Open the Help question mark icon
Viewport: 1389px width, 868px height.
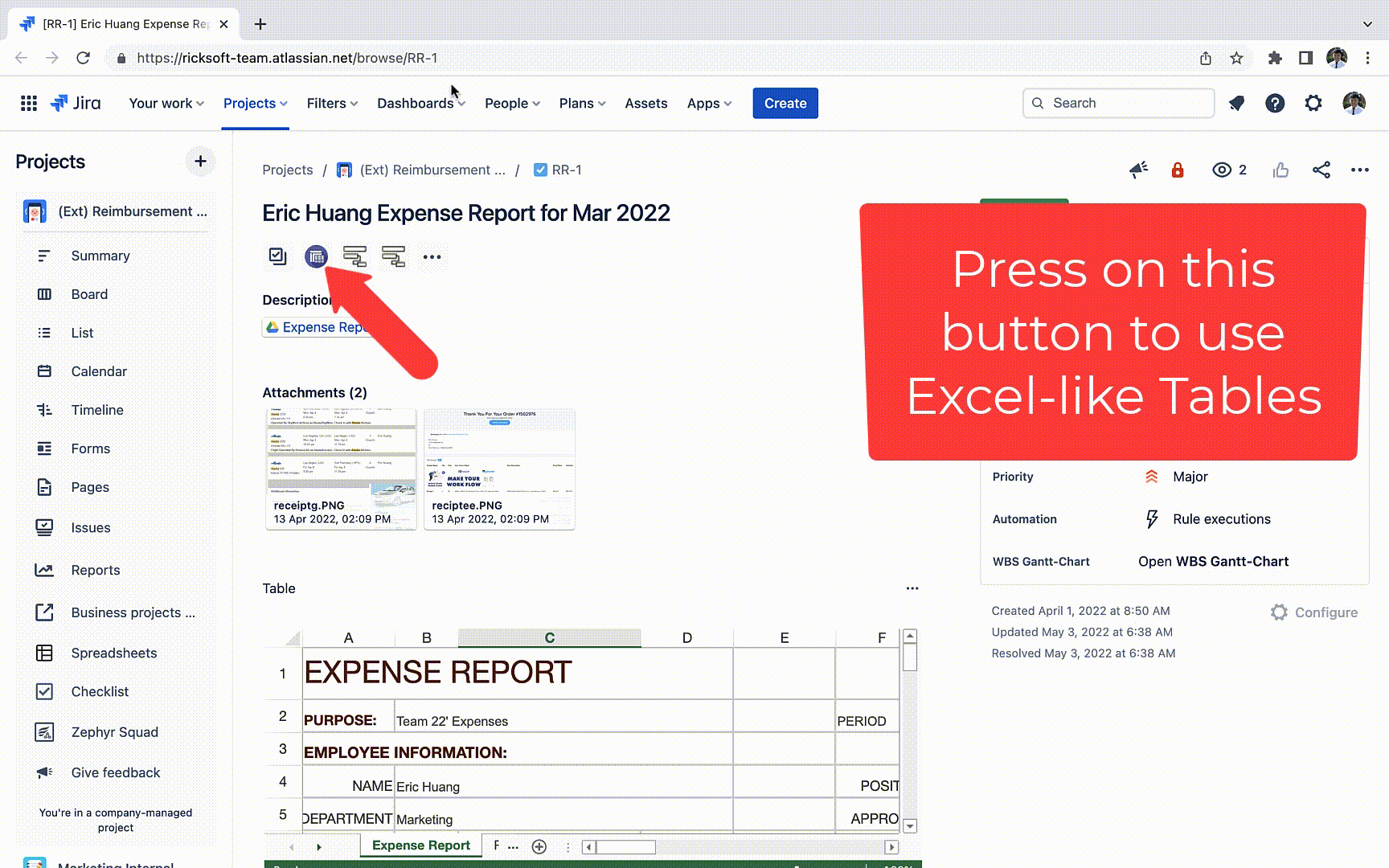pyautogui.click(x=1275, y=103)
